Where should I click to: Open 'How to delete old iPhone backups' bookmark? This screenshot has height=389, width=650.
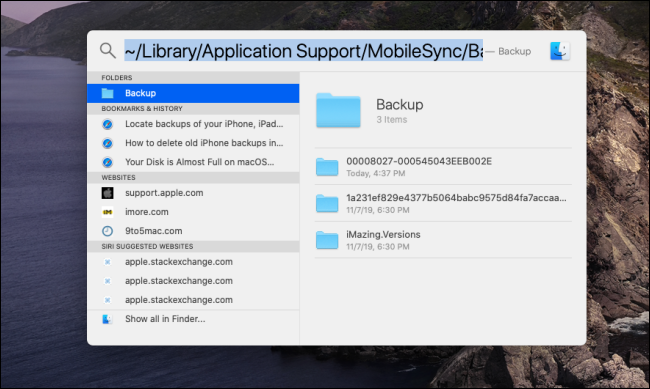click(193, 143)
